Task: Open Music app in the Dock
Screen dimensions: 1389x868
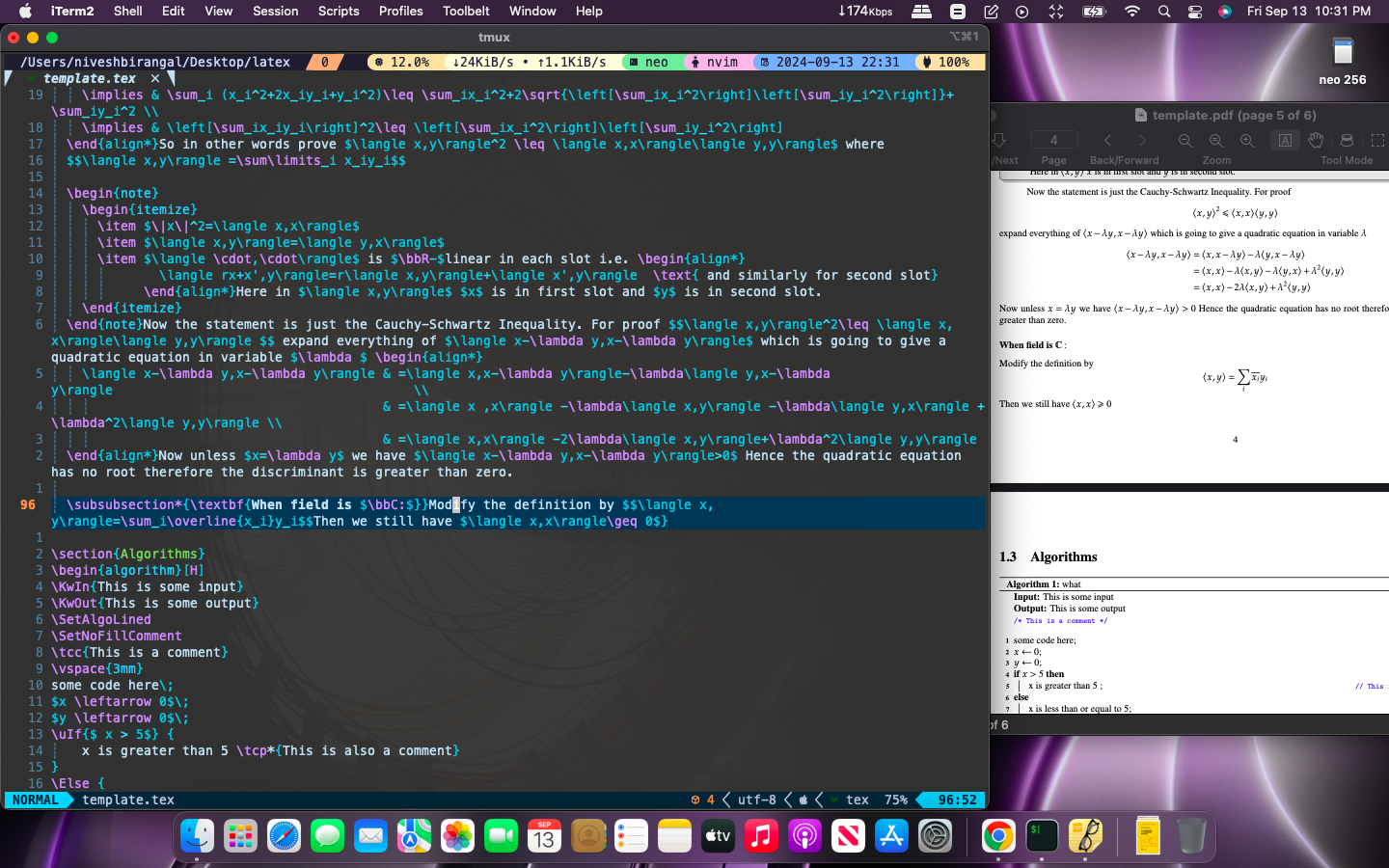Action: coord(761,835)
